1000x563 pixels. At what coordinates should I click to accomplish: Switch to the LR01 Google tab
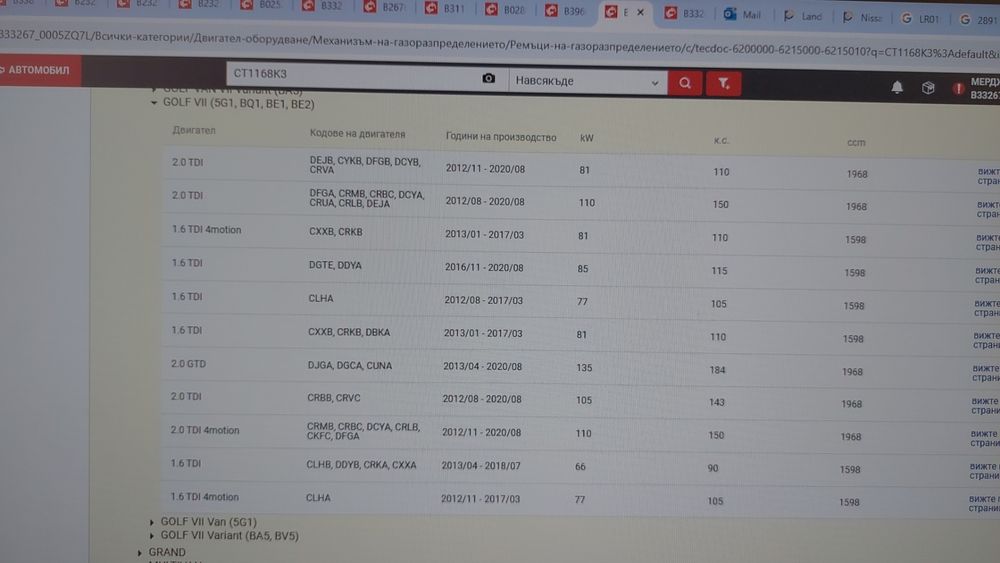tap(921, 19)
